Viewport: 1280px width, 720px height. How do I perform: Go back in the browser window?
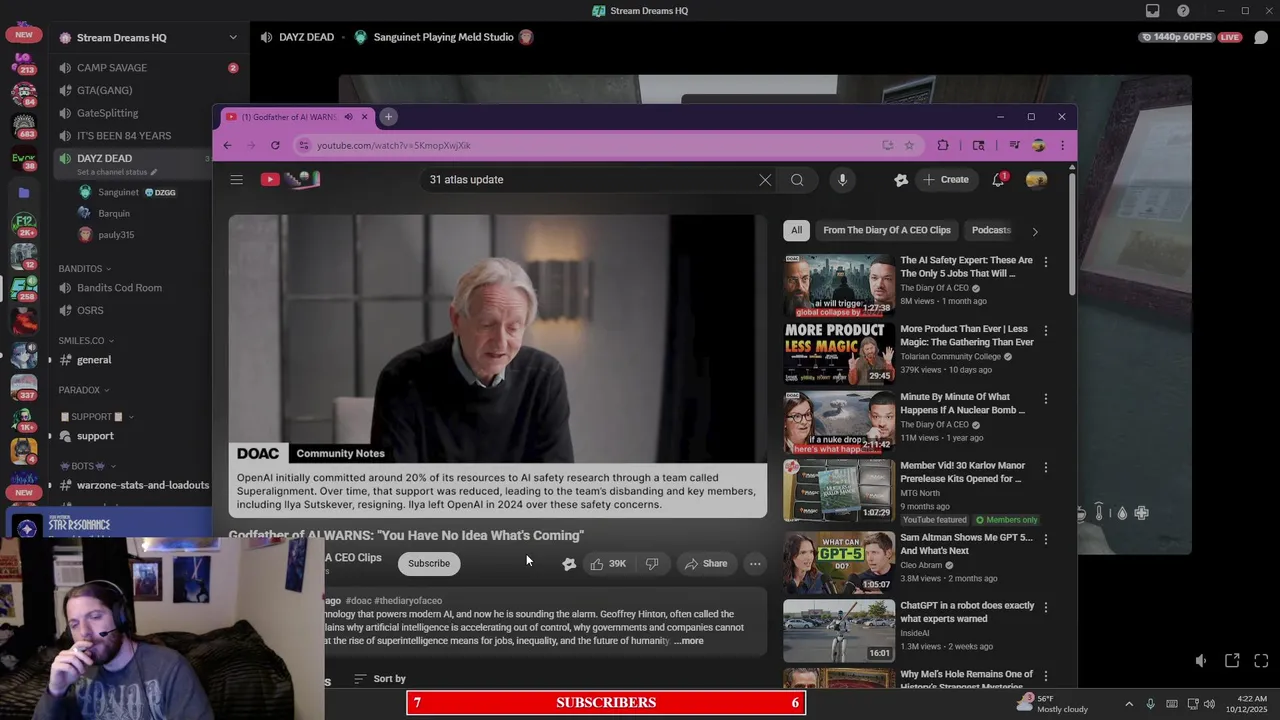[228, 146]
